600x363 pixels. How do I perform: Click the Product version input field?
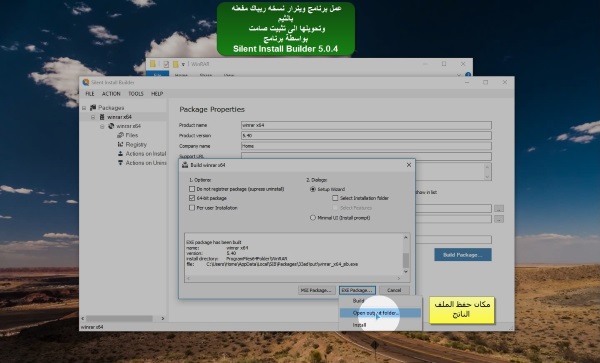(366, 135)
